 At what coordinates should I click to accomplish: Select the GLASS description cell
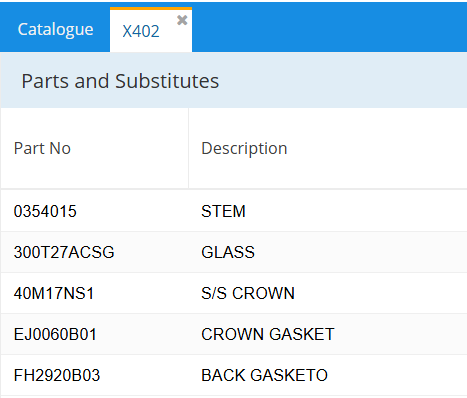coord(228,252)
